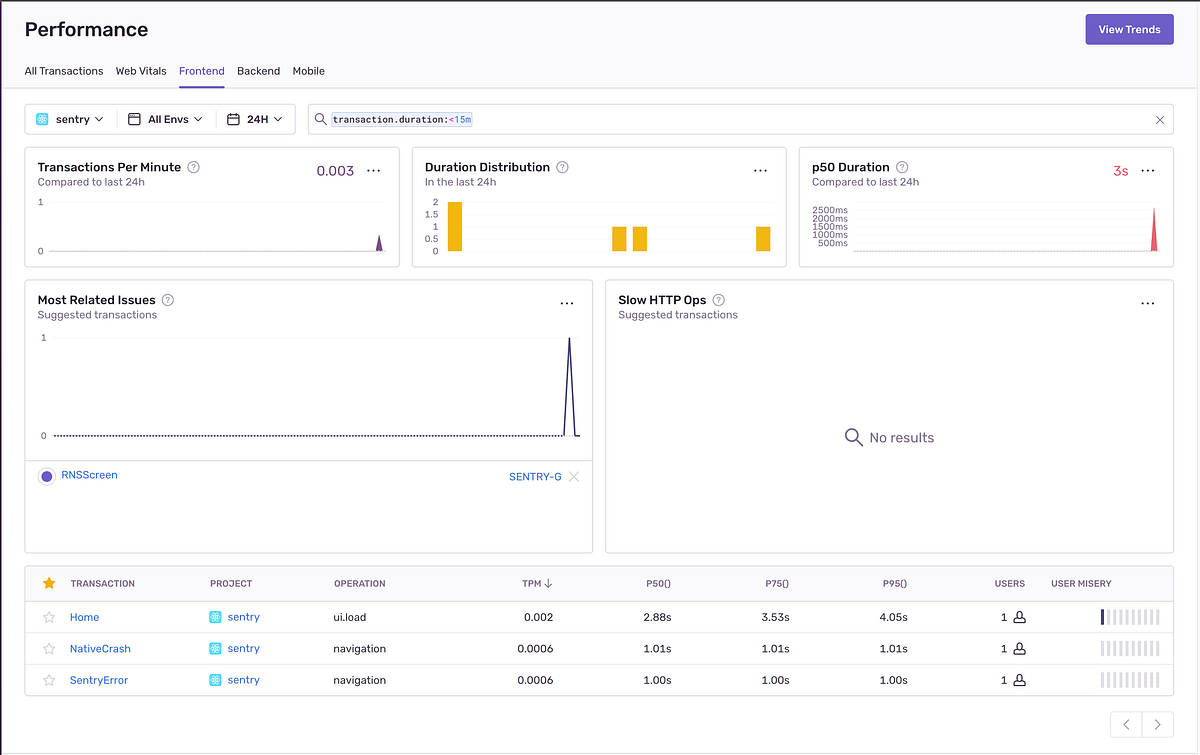The image size is (1200, 755).
Task: Click the user misery bar for Home
Action: click(x=1130, y=617)
